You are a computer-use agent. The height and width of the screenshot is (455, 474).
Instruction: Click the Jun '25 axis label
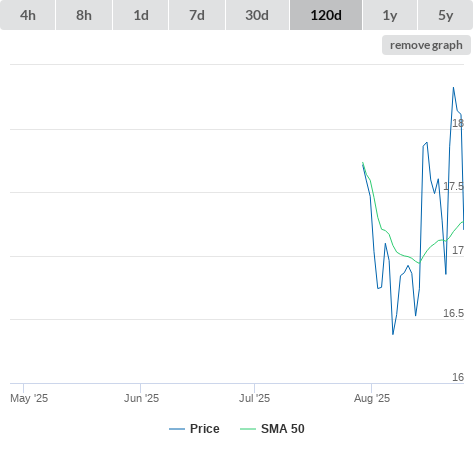(x=141, y=398)
